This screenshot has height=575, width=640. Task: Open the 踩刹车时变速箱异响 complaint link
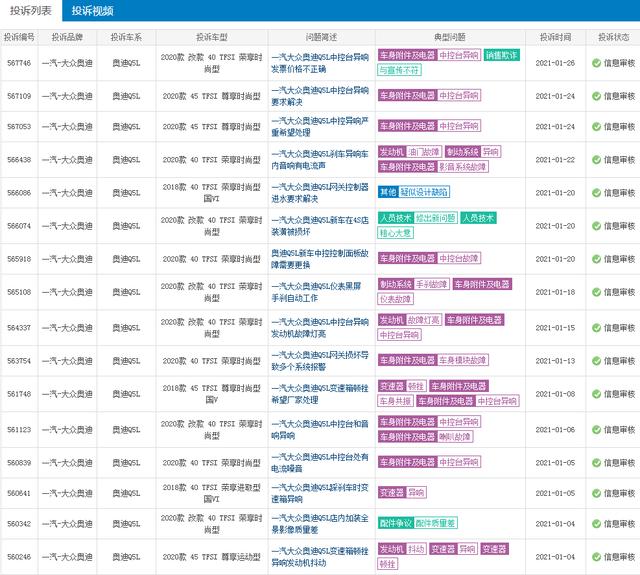pyautogui.click(x=320, y=493)
